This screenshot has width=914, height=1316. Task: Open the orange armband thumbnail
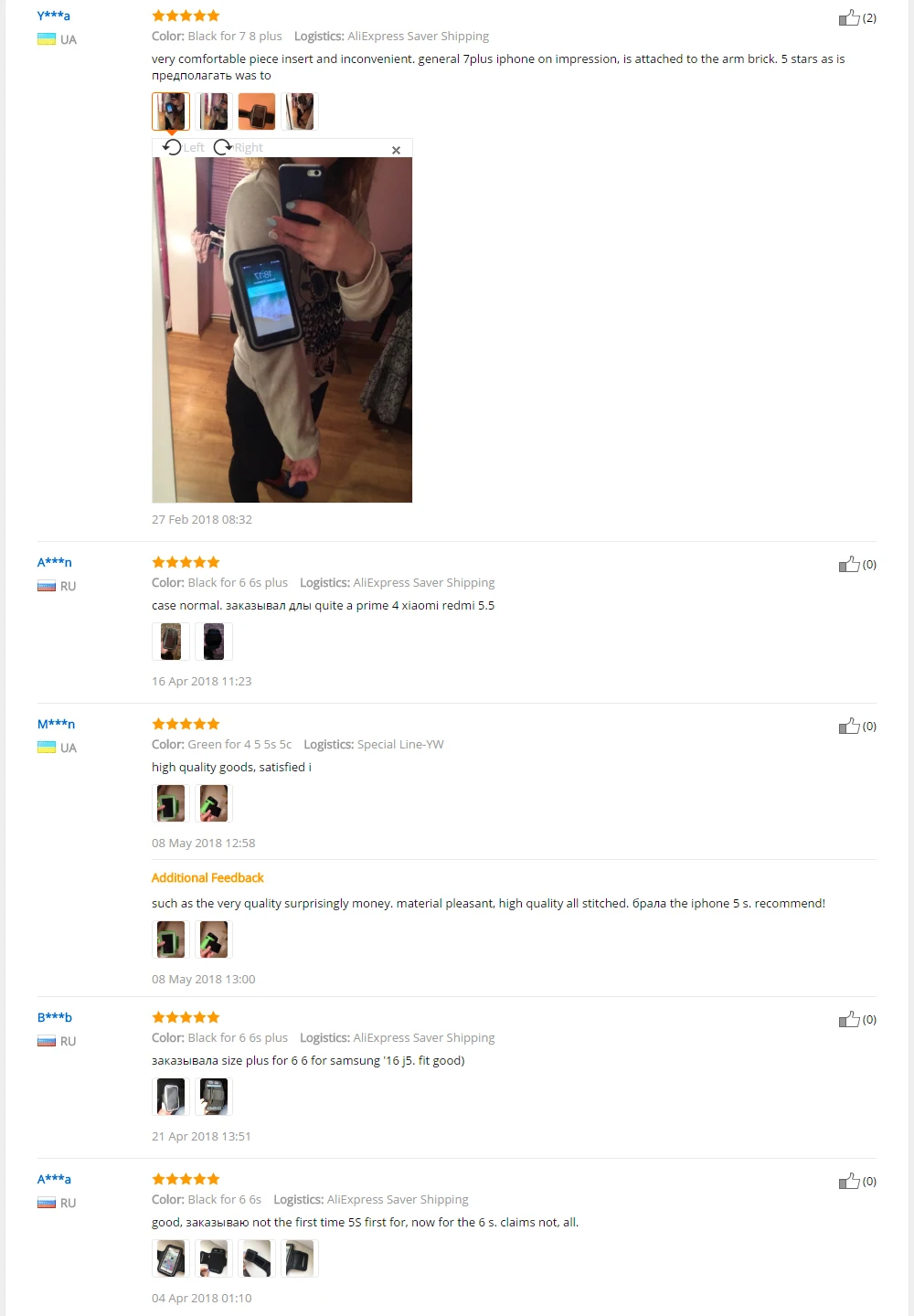(257, 111)
